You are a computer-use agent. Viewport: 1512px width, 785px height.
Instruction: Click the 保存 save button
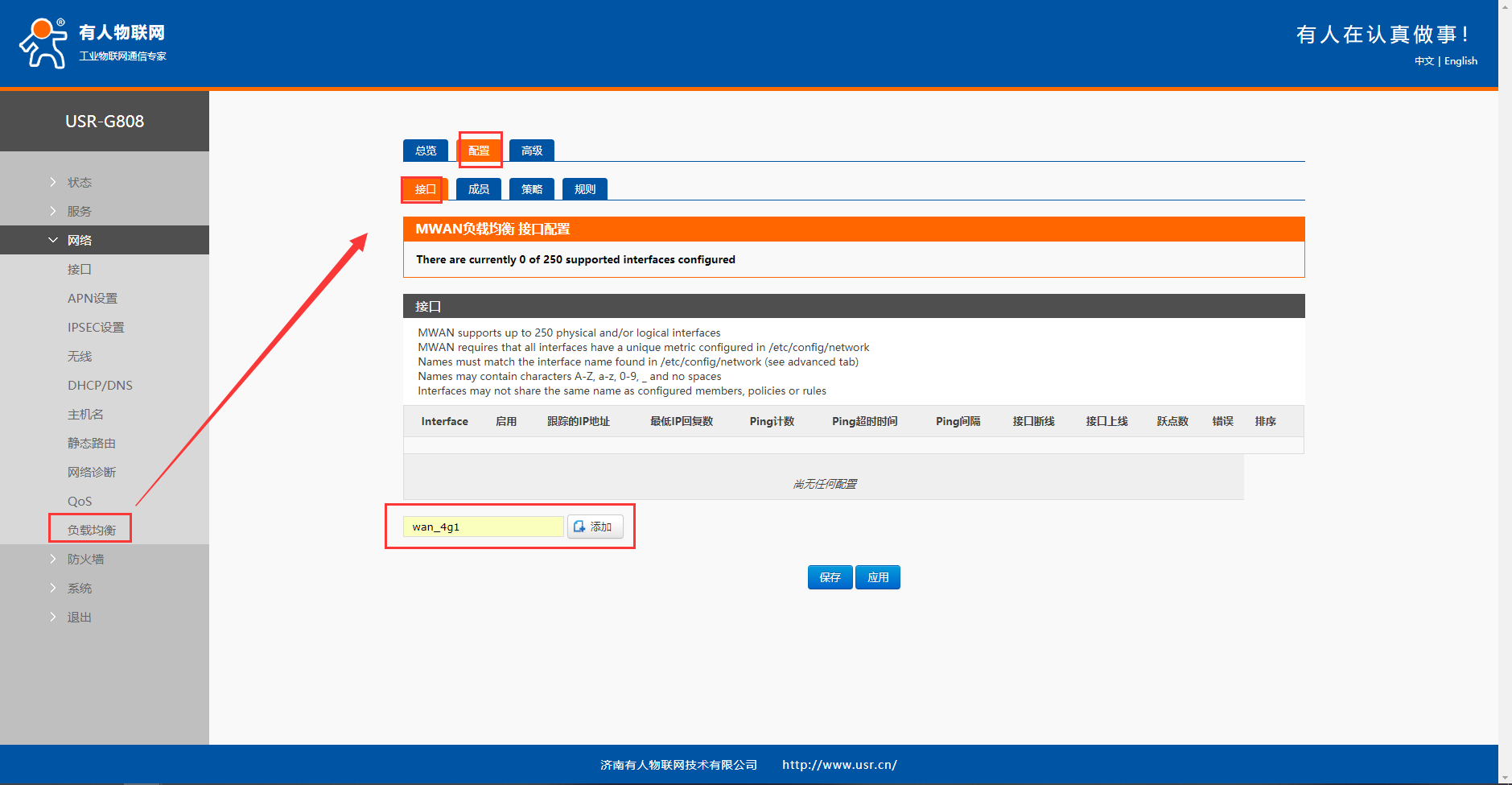(830, 577)
